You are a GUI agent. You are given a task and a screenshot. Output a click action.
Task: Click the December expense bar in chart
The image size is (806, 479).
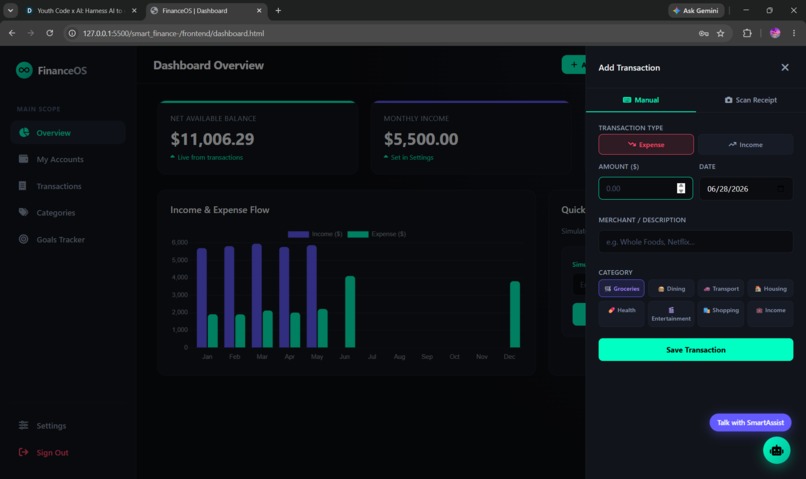point(515,315)
